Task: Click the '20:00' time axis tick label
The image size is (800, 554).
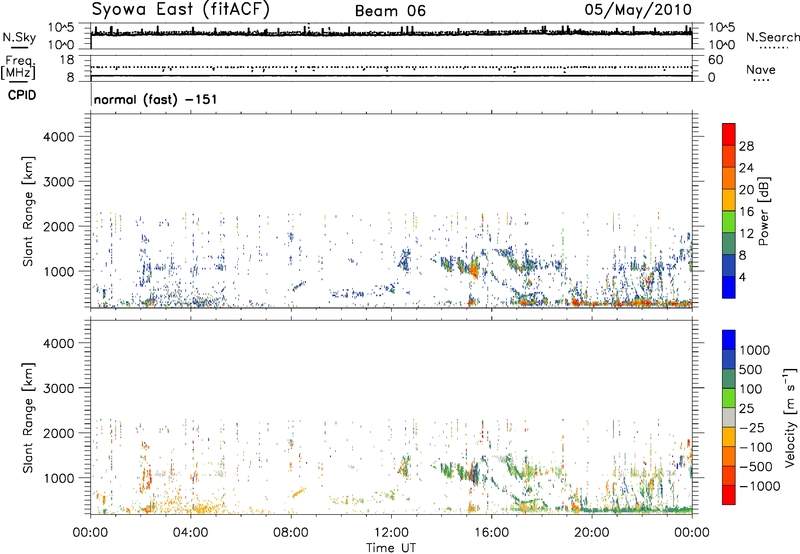Action: pyautogui.click(x=591, y=533)
